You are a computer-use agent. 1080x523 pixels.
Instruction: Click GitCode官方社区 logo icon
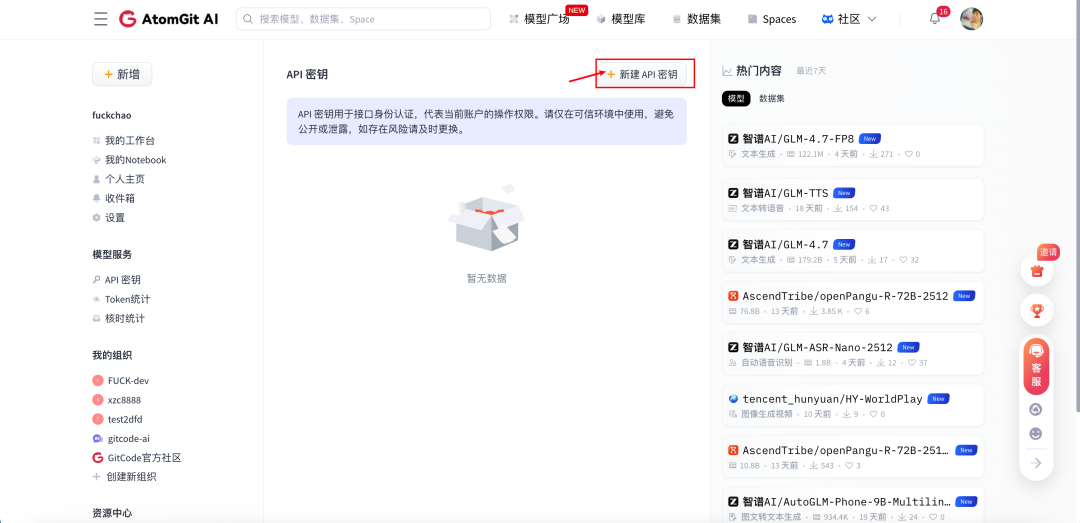(x=97, y=458)
